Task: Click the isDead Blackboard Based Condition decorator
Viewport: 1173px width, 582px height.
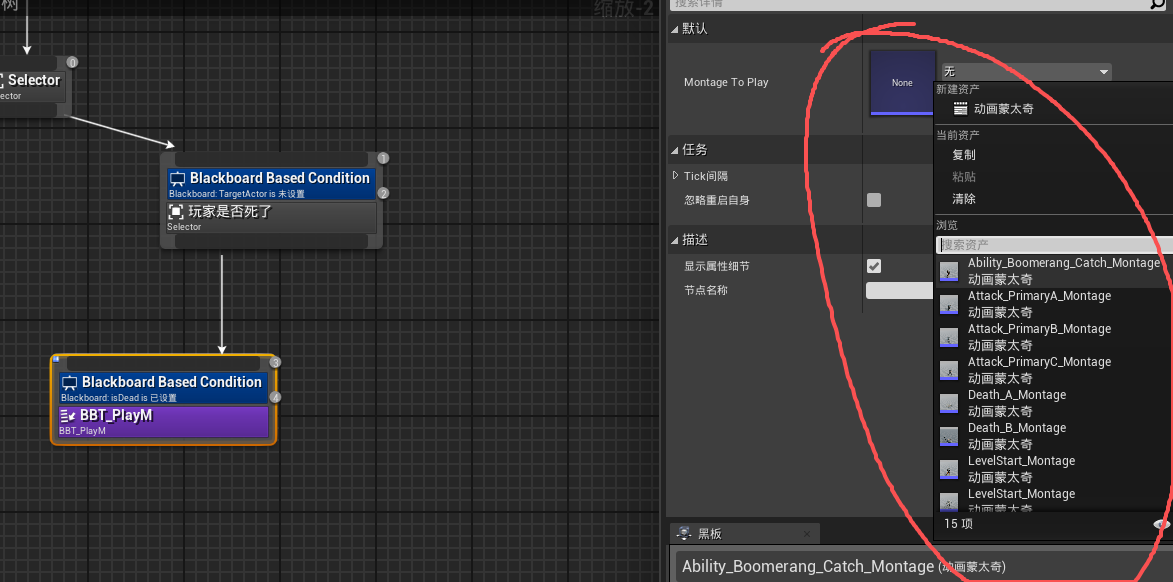Action: [x=163, y=388]
